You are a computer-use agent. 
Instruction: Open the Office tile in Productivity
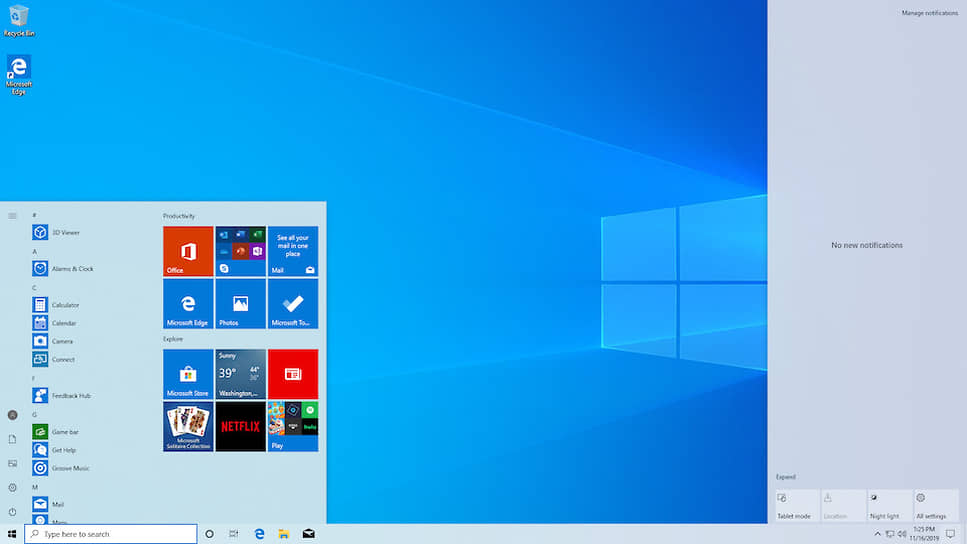[x=188, y=251]
